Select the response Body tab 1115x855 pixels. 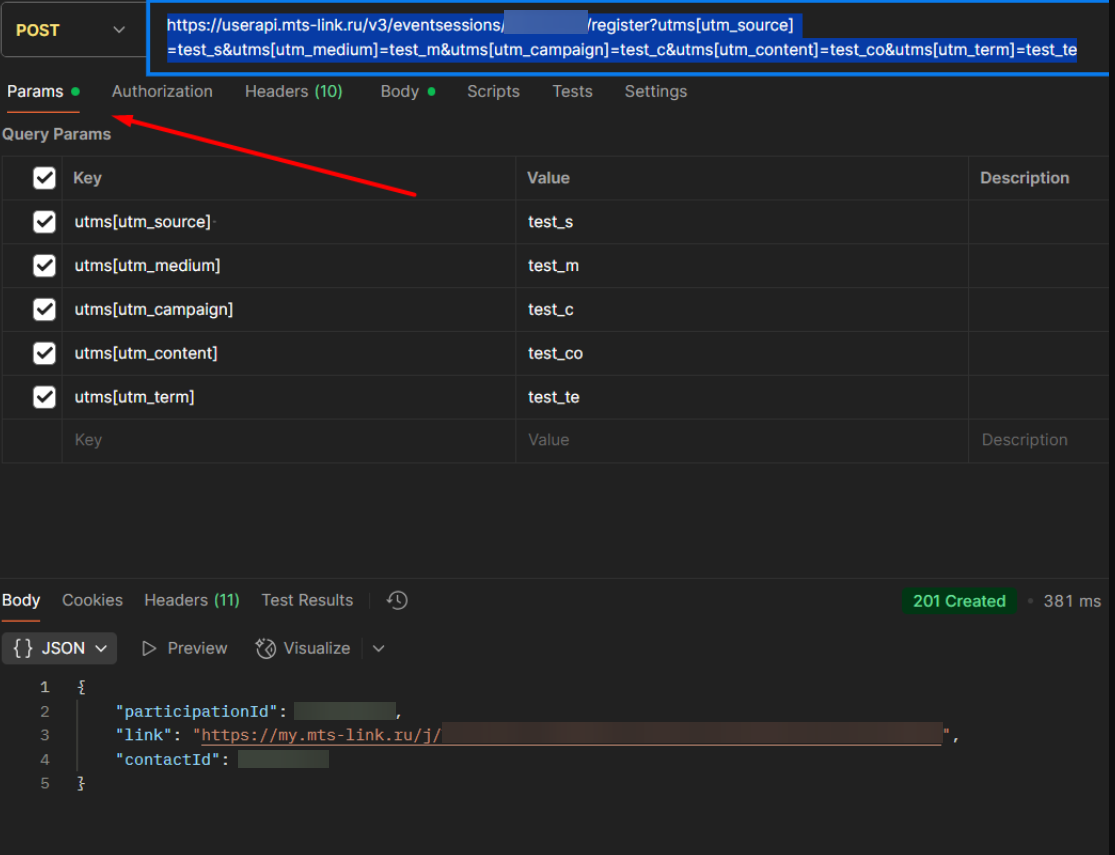point(21,600)
